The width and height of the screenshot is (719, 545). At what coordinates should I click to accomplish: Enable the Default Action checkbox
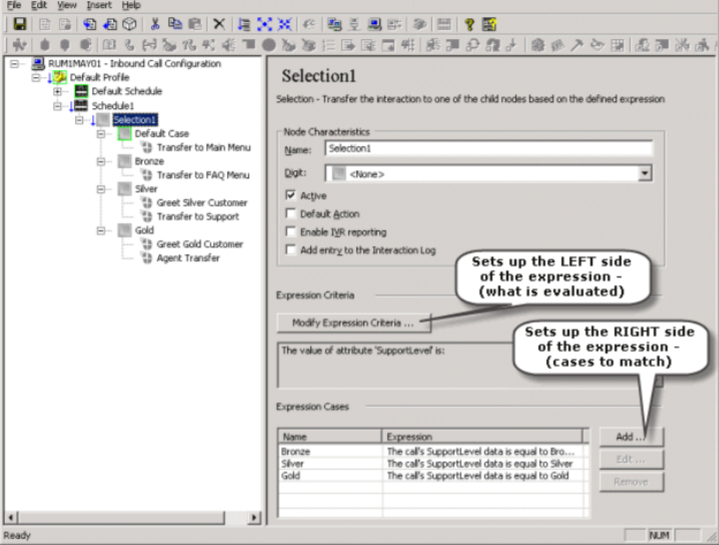coord(291,214)
